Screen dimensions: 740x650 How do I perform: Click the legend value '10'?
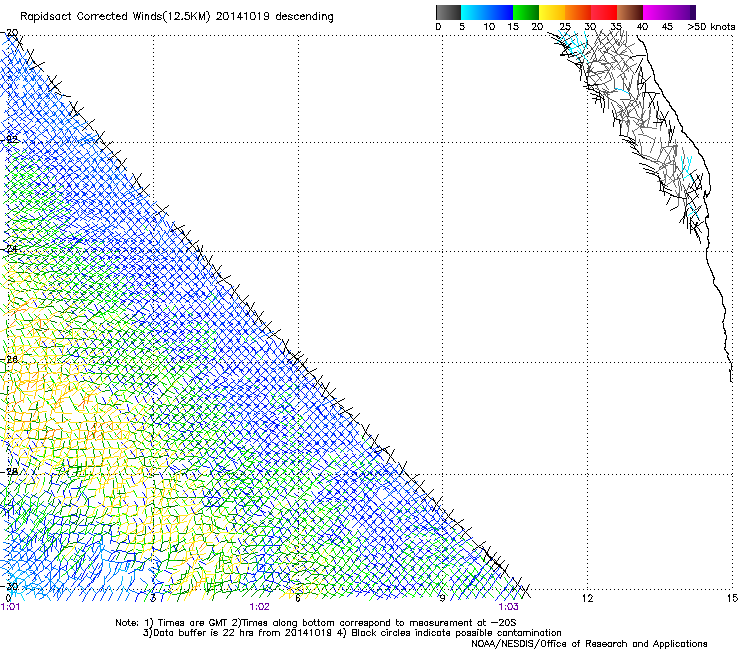(489, 27)
